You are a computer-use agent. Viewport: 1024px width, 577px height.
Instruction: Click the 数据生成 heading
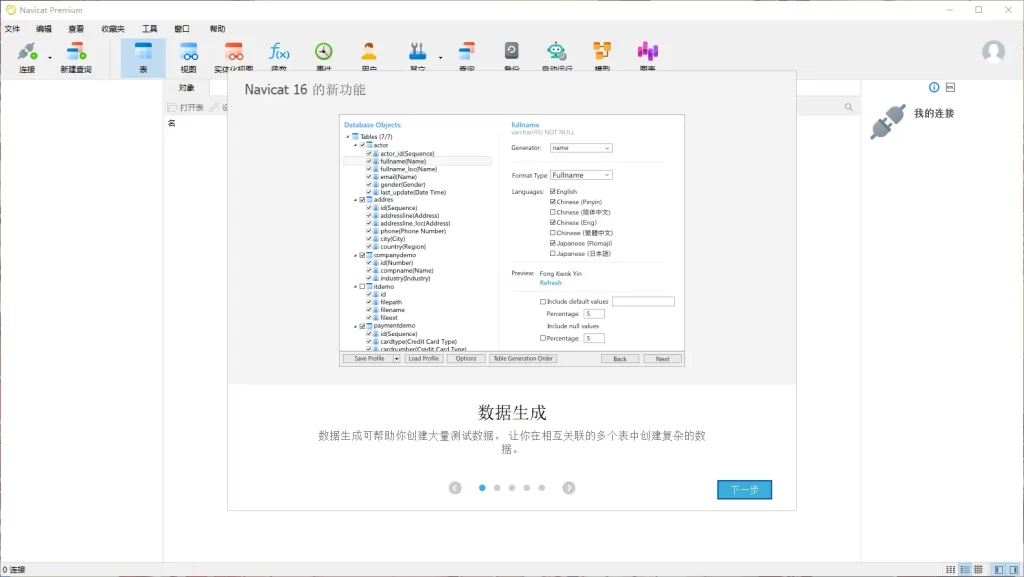click(512, 413)
